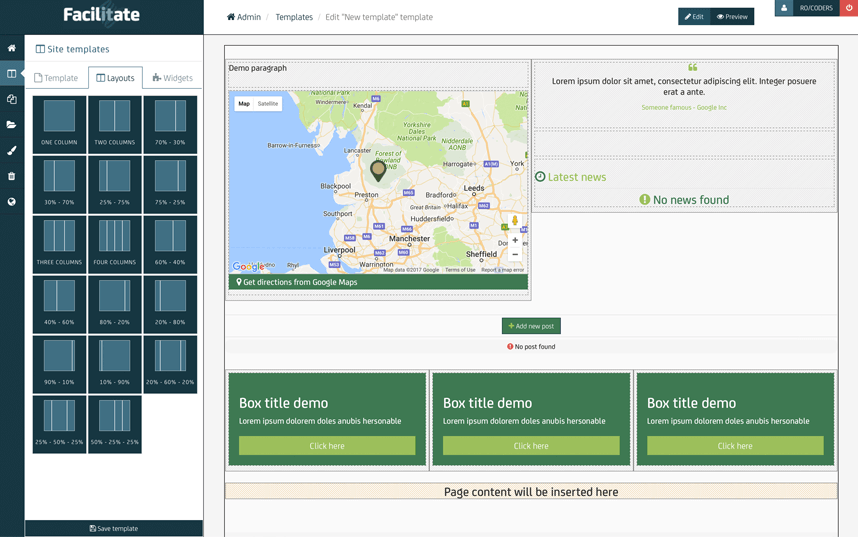Screen dimensions: 858x537
Task: Open the Widgets tab
Action: click(172, 78)
